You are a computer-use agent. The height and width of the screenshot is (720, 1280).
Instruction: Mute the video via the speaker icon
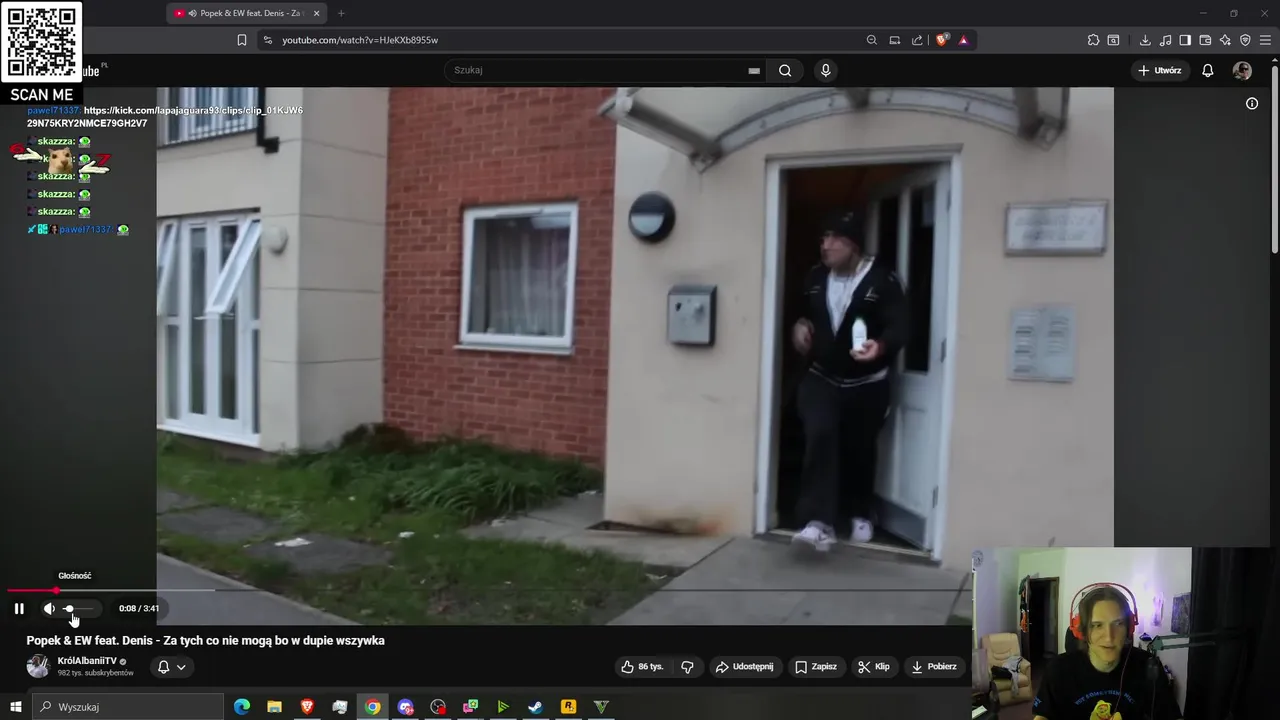(49, 608)
